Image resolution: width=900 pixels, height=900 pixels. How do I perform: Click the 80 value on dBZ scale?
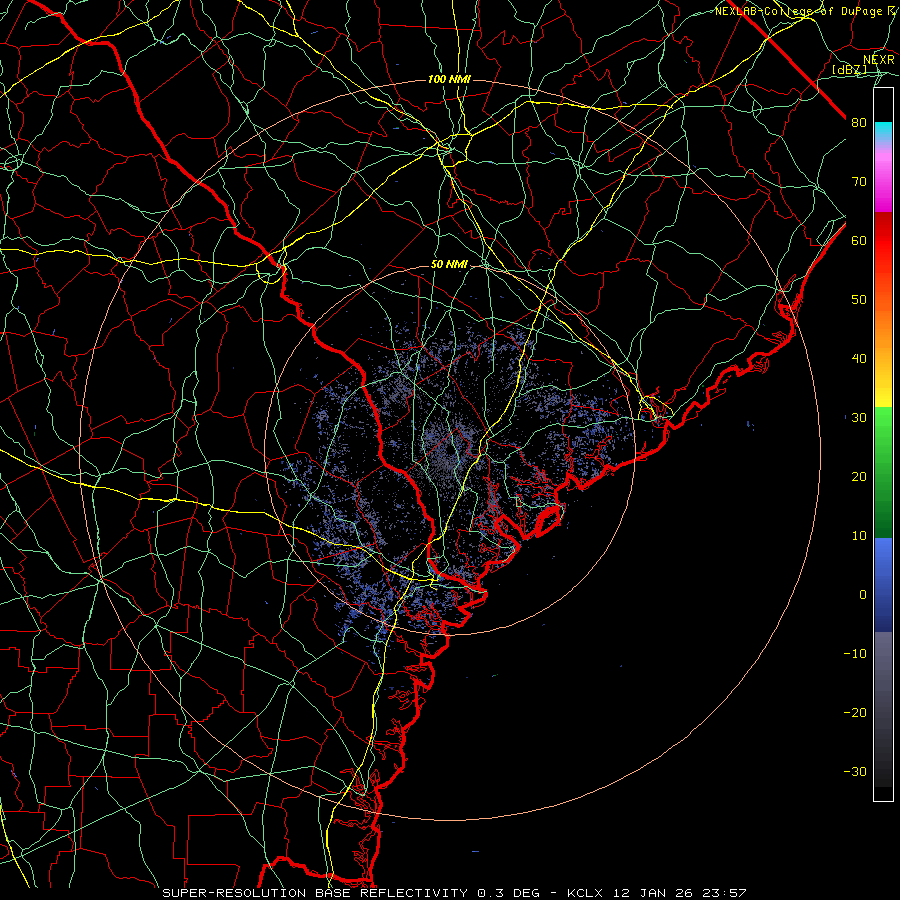point(859,123)
